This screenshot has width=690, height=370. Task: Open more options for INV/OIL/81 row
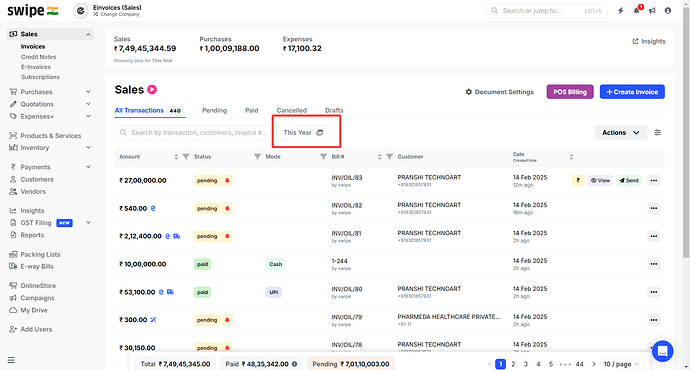coord(653,236)
